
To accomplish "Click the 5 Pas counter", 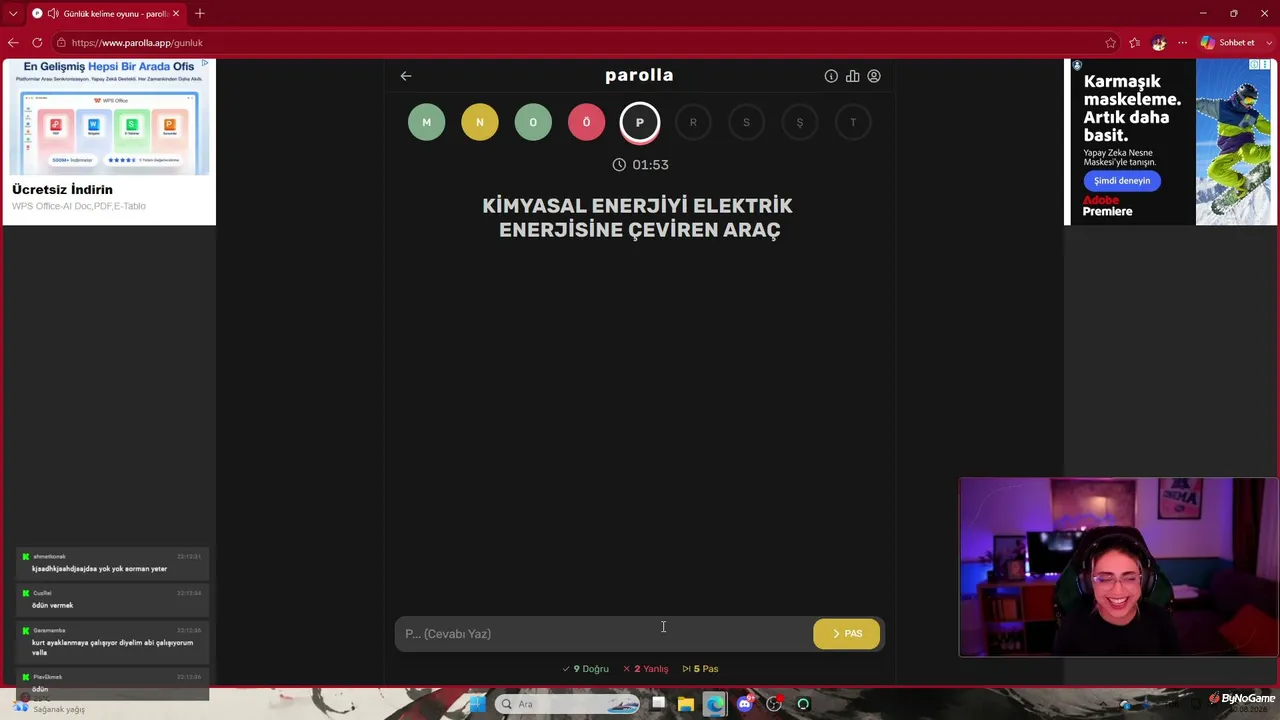I will (701, 669).
